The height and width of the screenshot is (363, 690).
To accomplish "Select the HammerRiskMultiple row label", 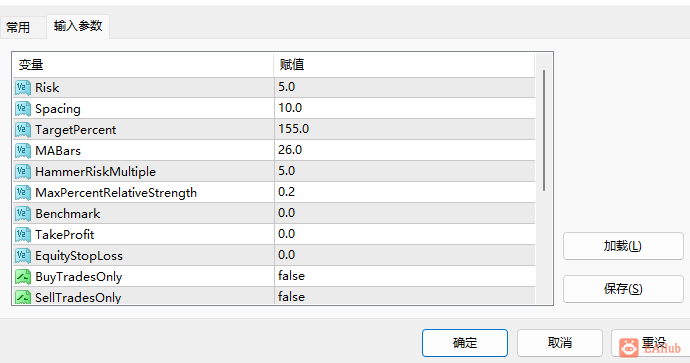I will click(95, 172).
